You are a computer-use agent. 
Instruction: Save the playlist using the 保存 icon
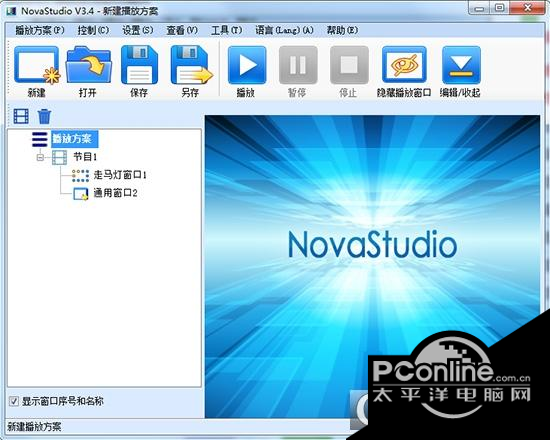click(x=139, y=65)
